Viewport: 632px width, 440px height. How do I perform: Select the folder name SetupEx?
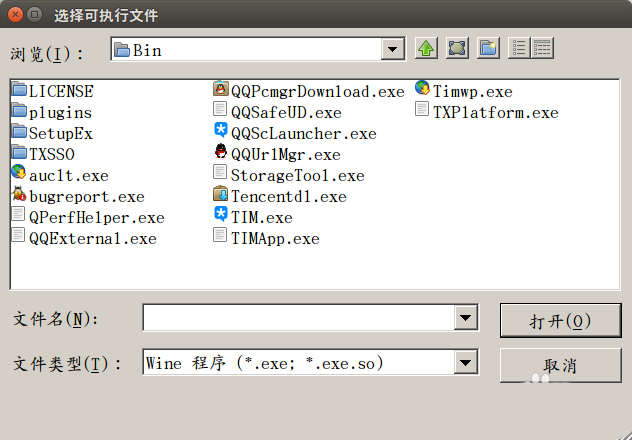(60, 134)
